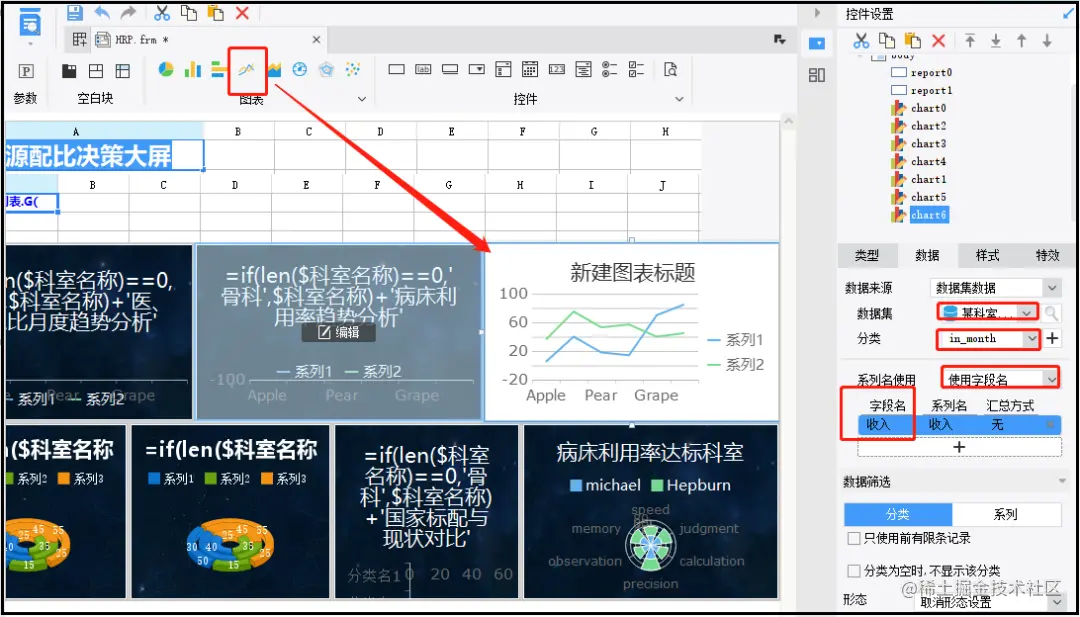Open the parameter panel P icon
This screenshot has height=617, width=1080.
[x=25, y=71]
